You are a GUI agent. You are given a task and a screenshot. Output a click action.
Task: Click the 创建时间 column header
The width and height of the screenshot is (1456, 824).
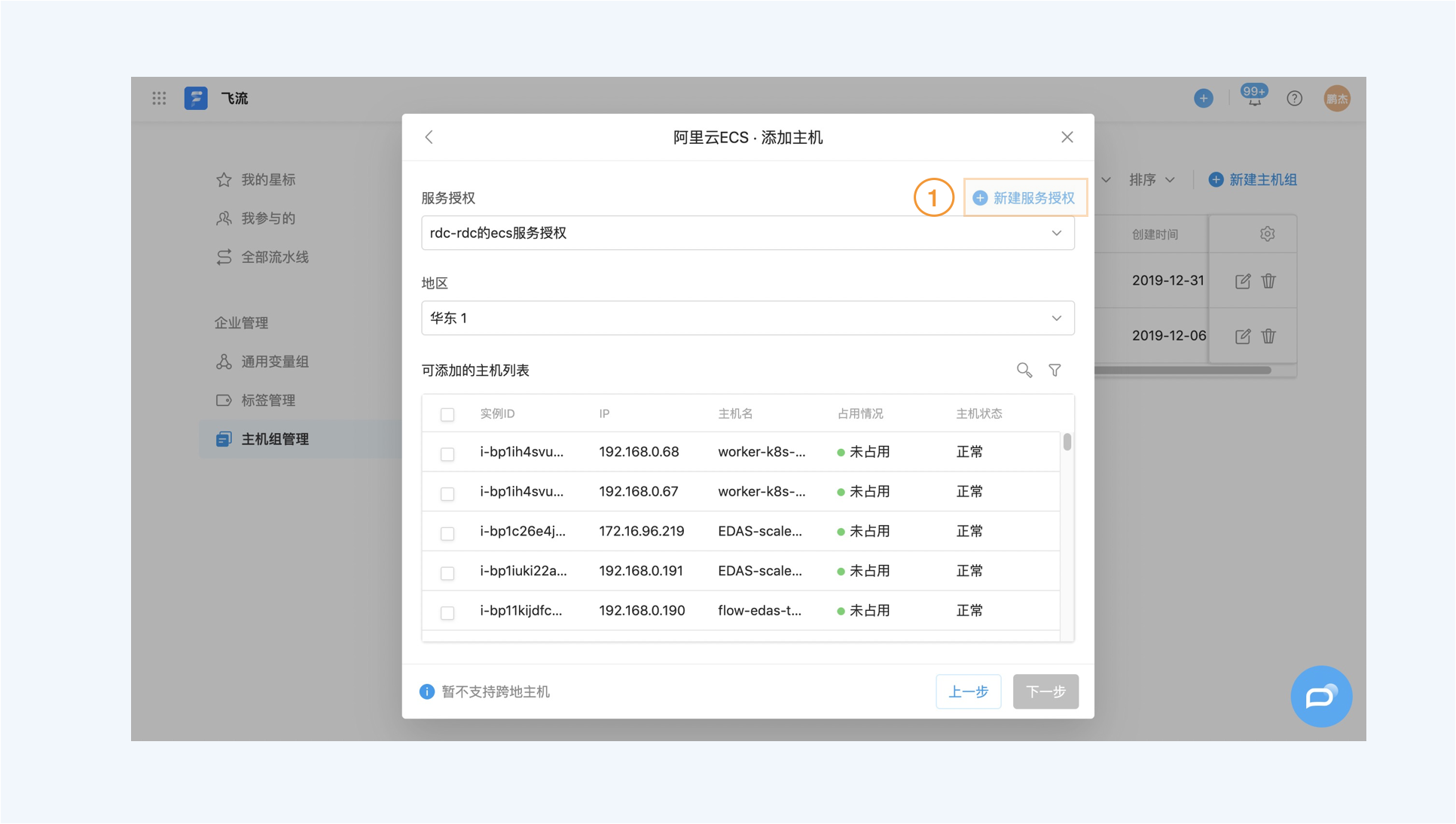tap(1155, 234)
